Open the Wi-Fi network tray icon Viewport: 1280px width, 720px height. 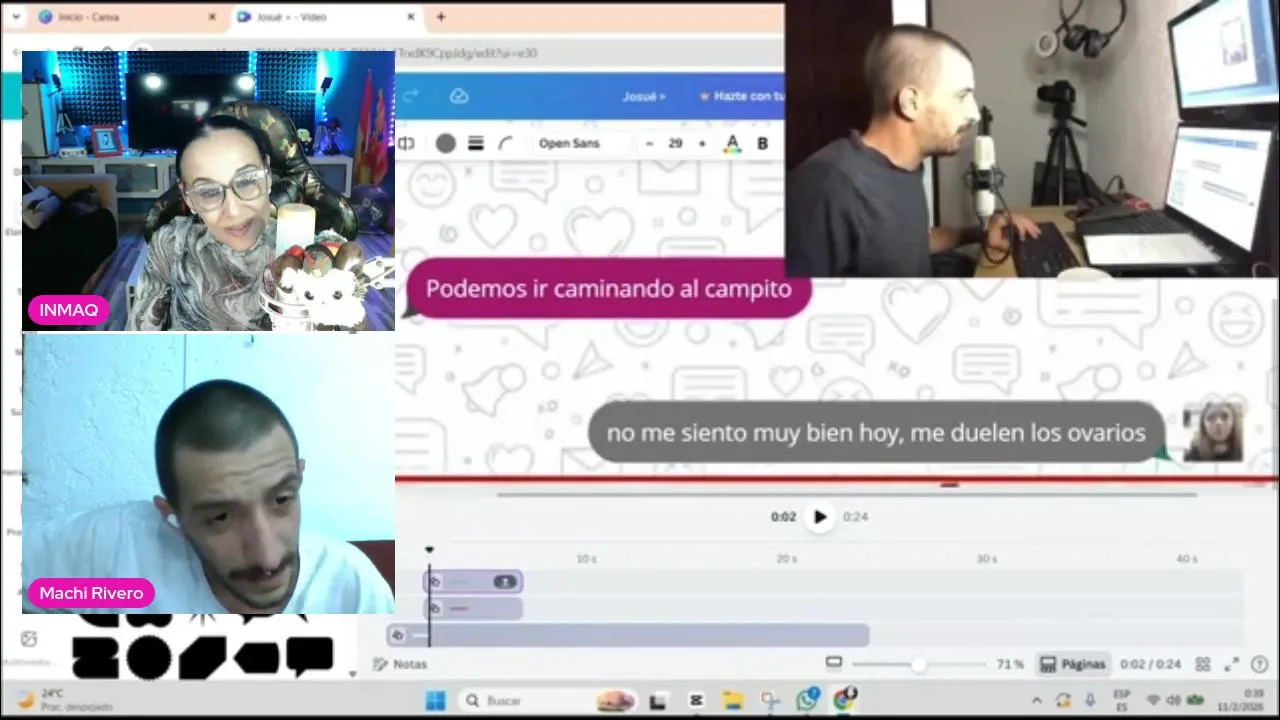(1154, 700)
